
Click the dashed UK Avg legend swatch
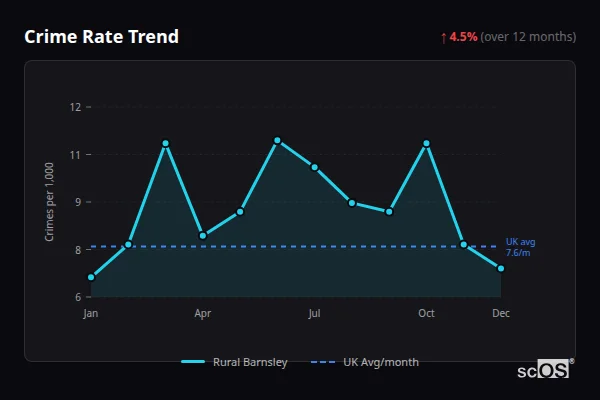(x=324, y=362)
